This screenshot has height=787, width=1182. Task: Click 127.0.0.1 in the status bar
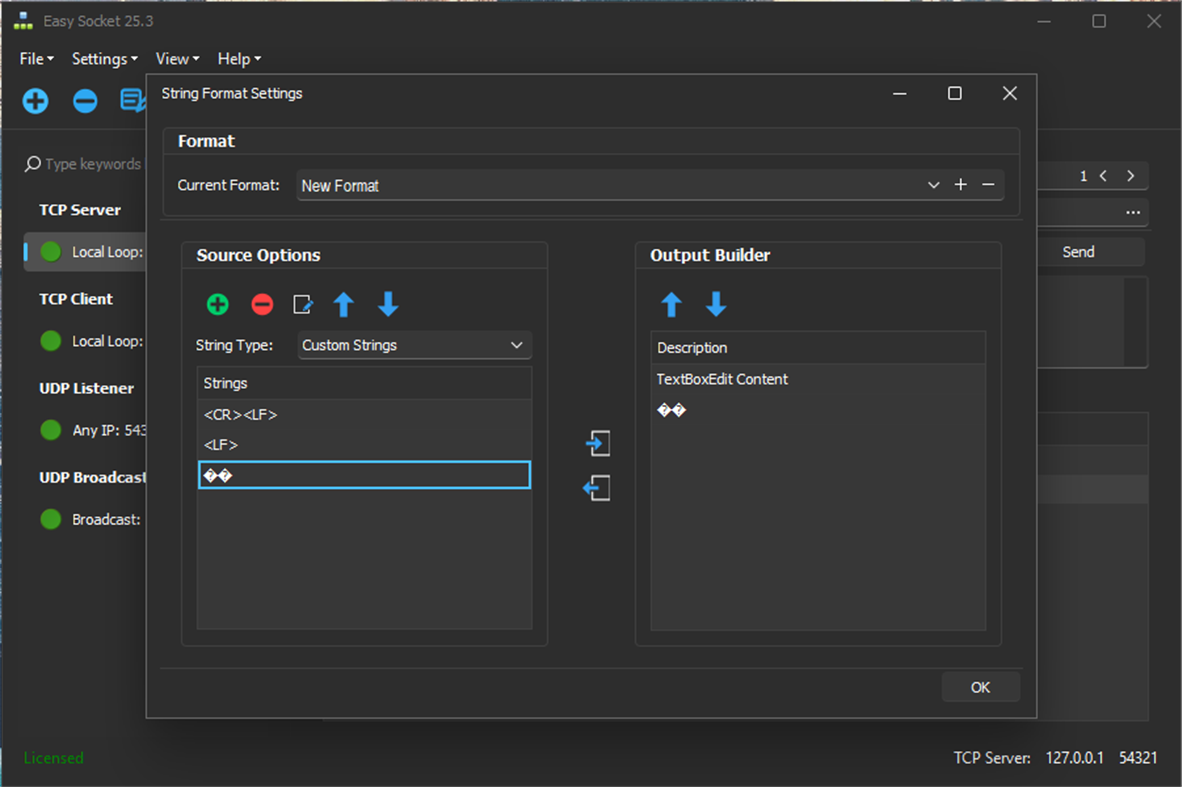tap(1074, 758)
